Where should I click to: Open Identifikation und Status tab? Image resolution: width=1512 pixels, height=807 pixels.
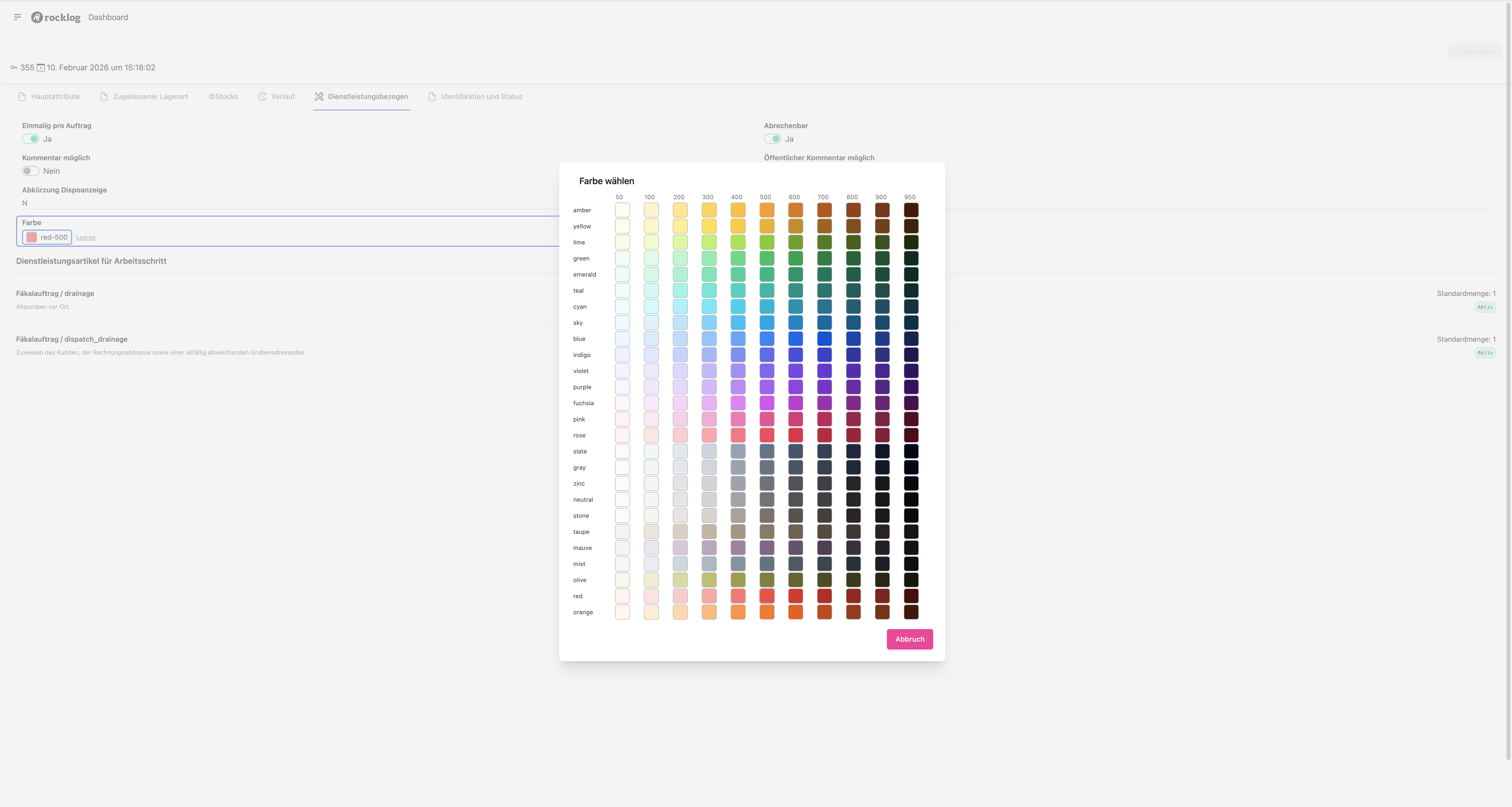[x=476, y=96]
